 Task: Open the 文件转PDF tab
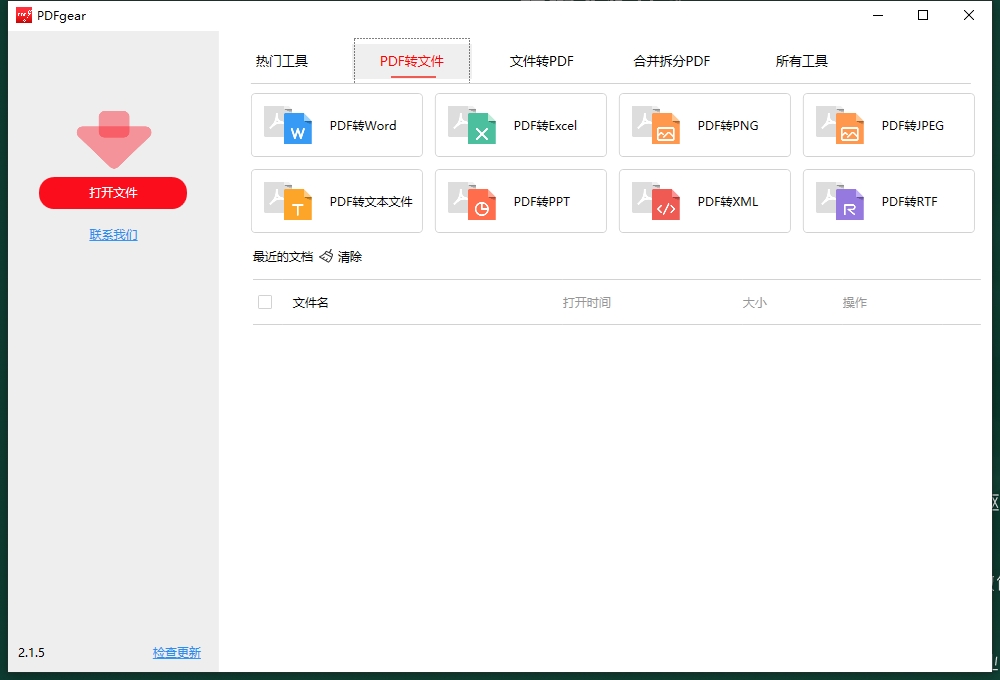click(541, 61)
